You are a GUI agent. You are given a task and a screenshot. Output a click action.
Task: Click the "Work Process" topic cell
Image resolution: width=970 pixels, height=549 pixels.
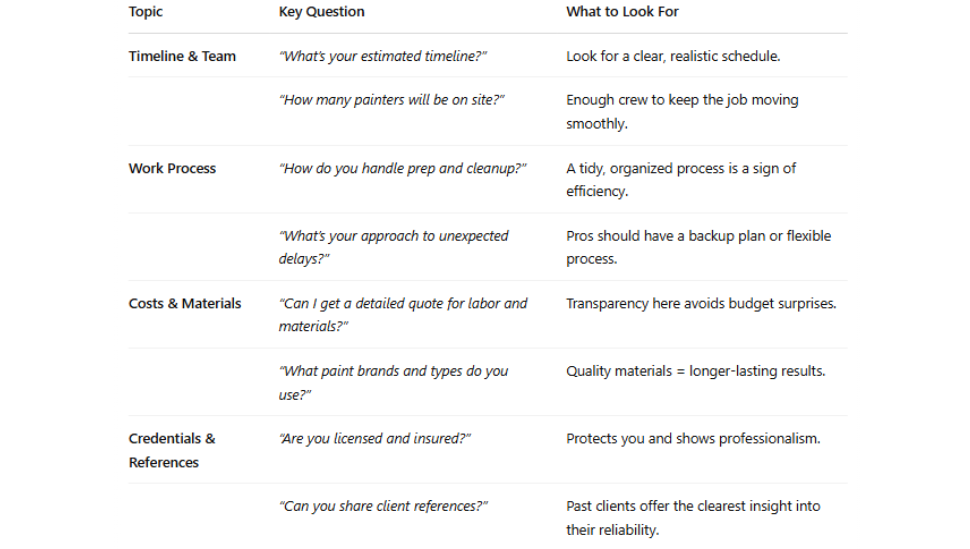[172, 168]
